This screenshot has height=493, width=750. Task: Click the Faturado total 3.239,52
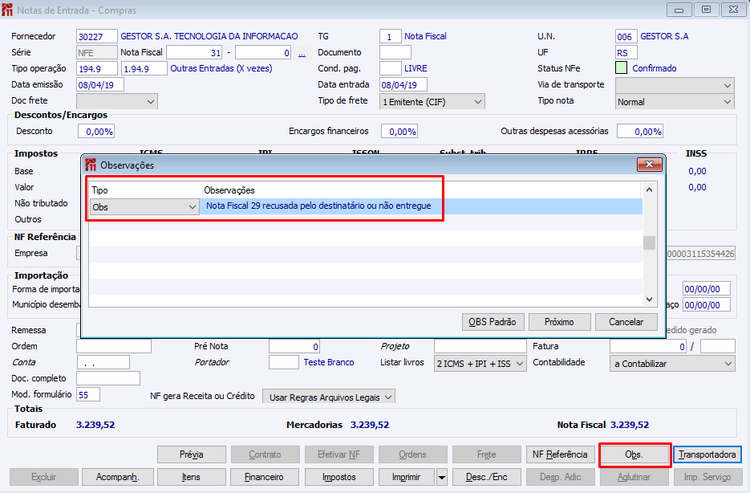coord(95,425)
